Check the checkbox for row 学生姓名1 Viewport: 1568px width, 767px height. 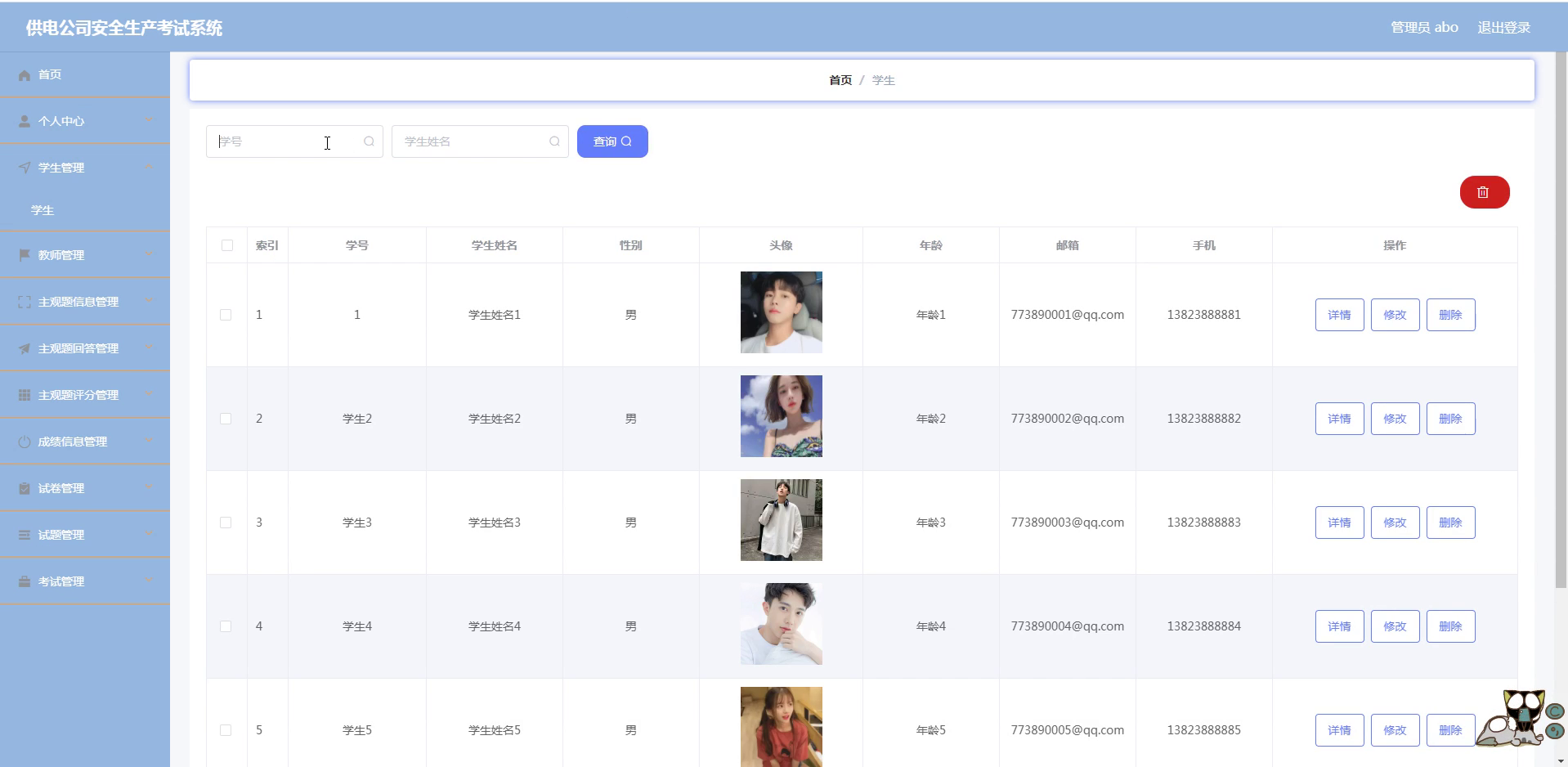click(x=226, y=315)
